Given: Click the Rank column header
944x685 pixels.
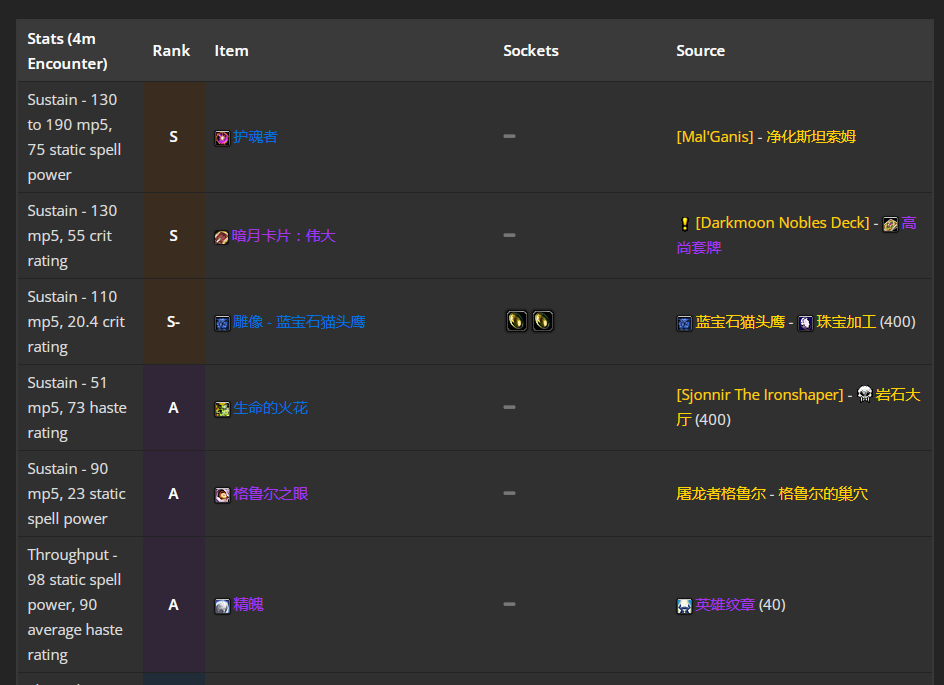Looking at the screenshot, I should pos(171,51).
